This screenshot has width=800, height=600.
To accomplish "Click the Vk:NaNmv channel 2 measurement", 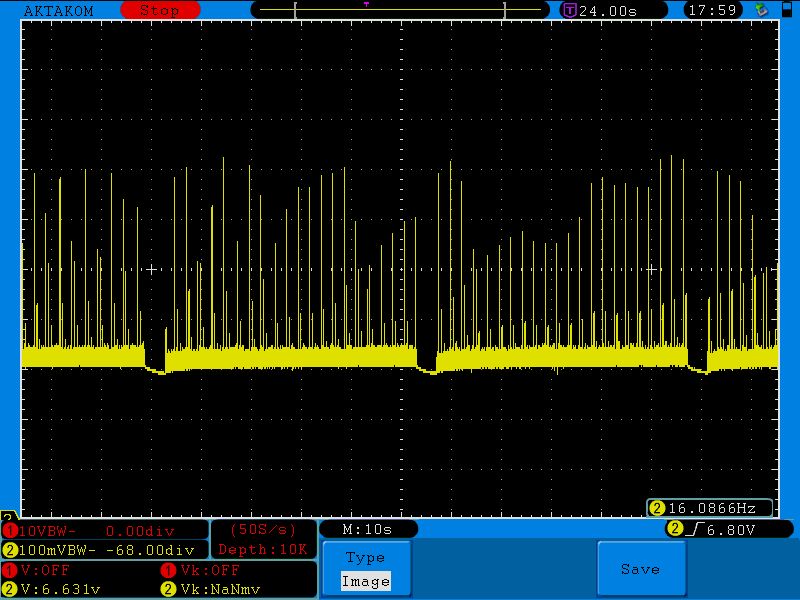I will (x=220, y=589).
